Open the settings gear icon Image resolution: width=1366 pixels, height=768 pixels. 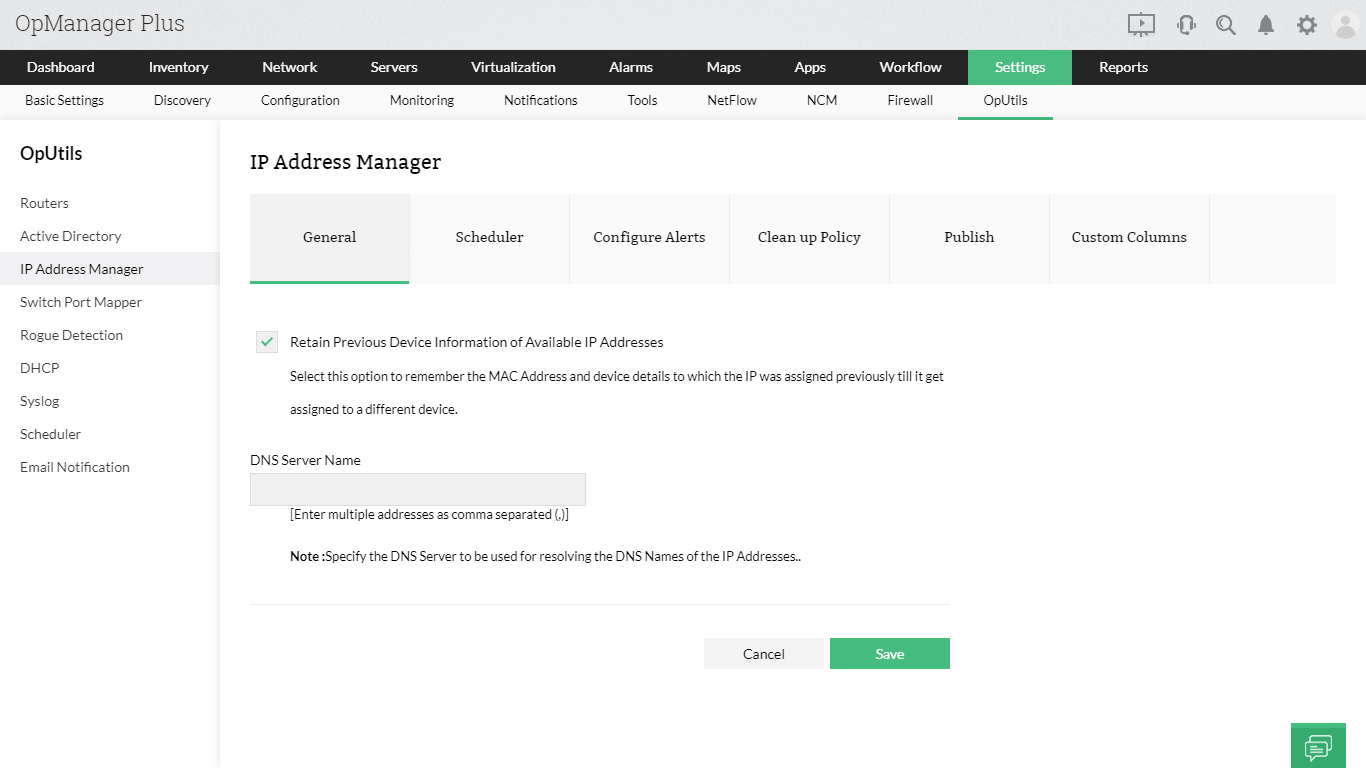coord(1306,23)
